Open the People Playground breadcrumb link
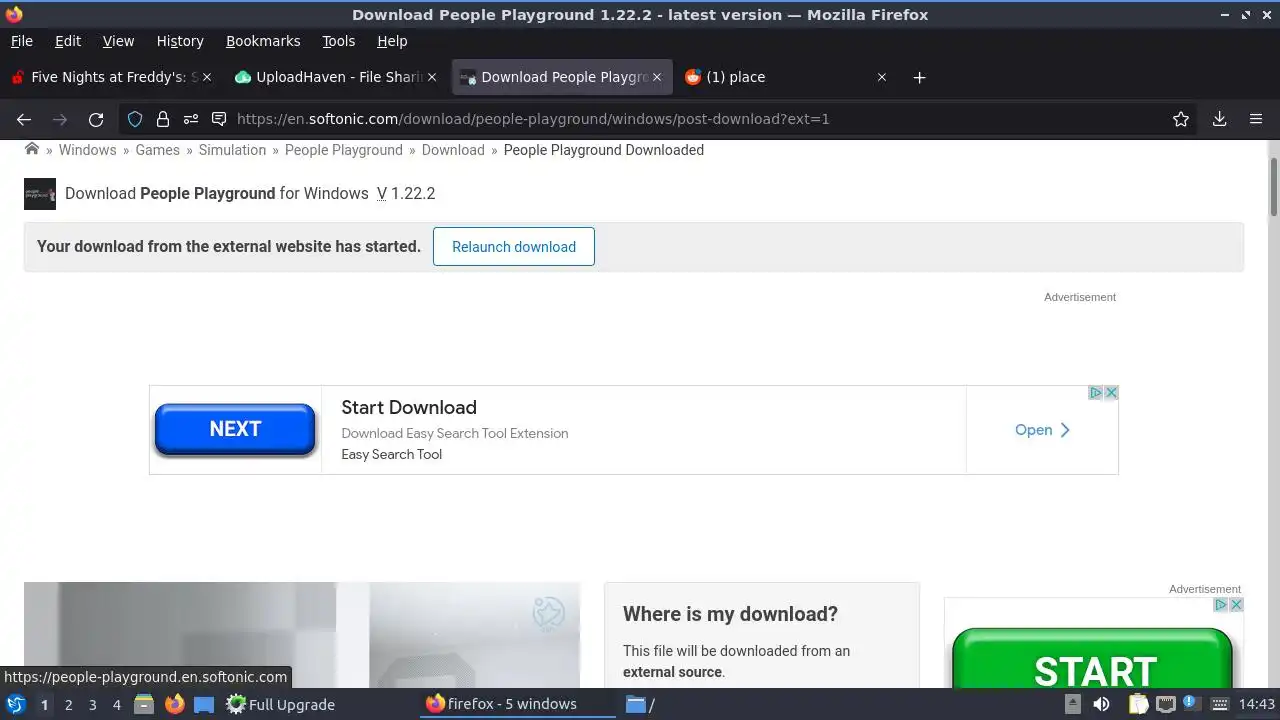 click(344, 150)
